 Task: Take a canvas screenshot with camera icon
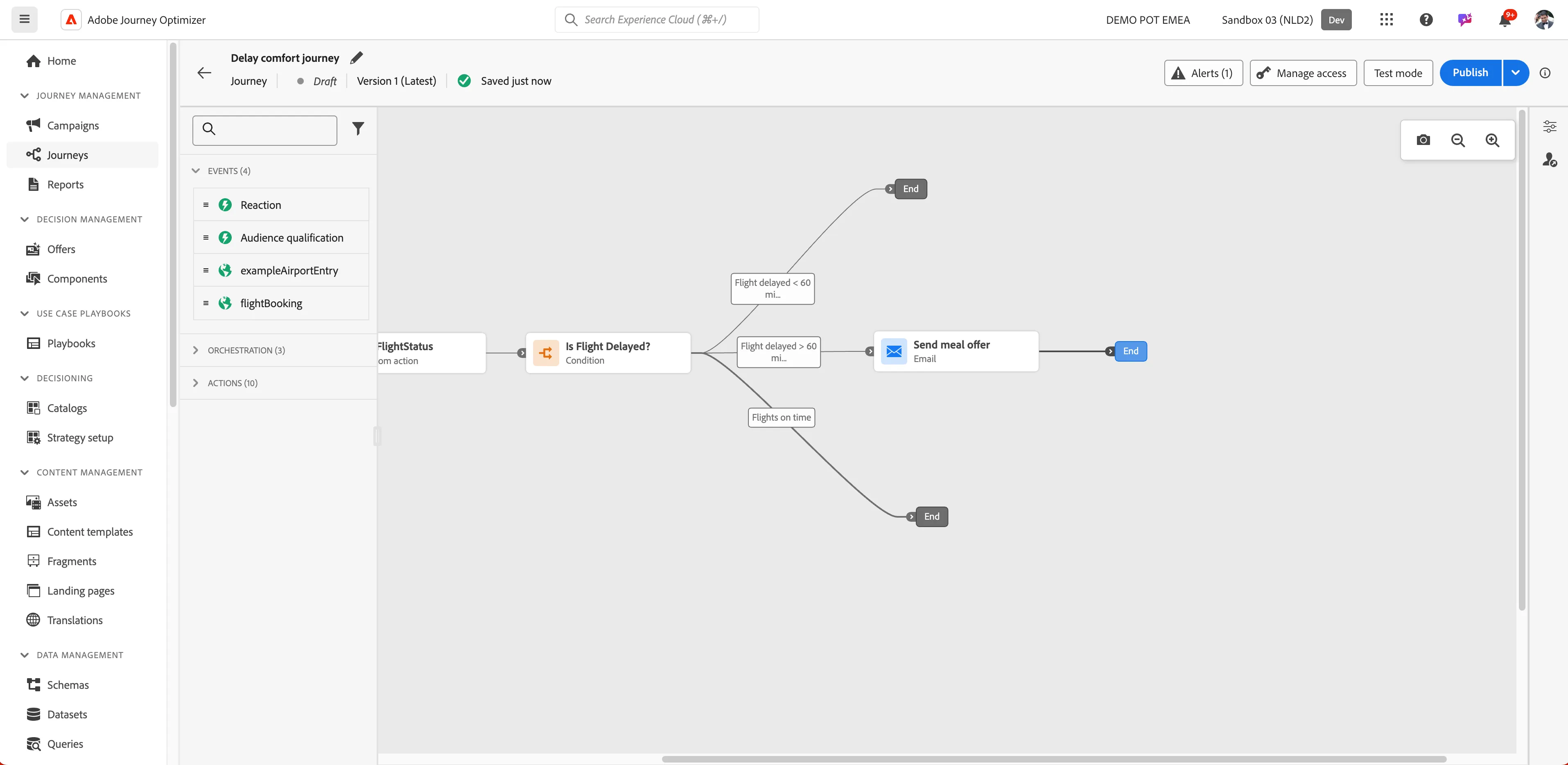1423,140
